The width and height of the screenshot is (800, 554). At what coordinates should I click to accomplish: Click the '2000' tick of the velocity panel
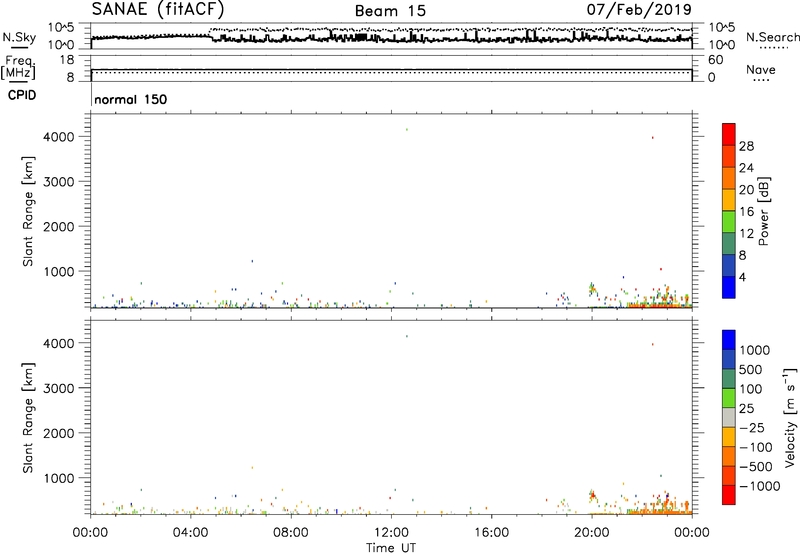59,433
